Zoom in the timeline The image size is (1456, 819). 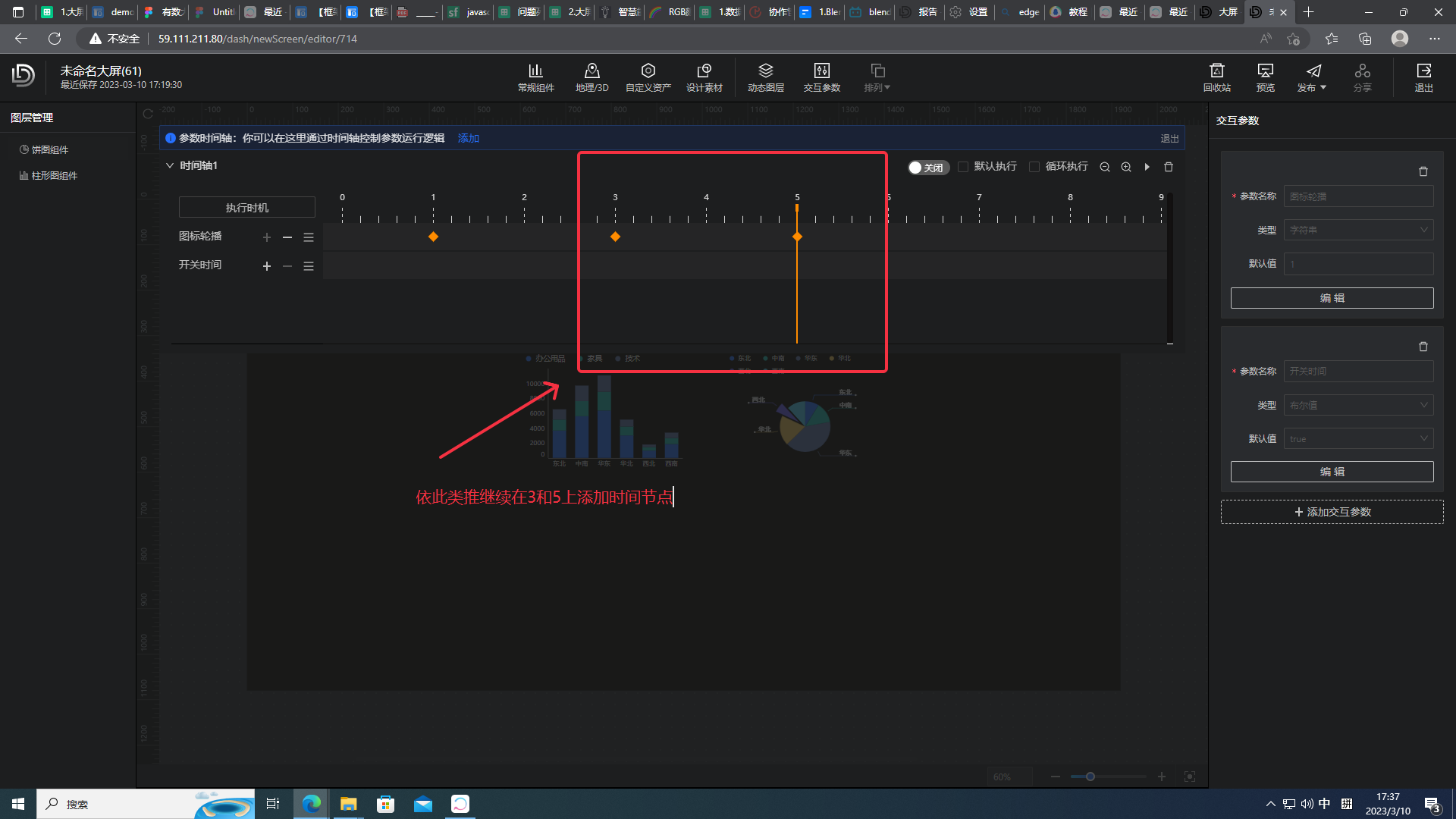coord(1126,167)
